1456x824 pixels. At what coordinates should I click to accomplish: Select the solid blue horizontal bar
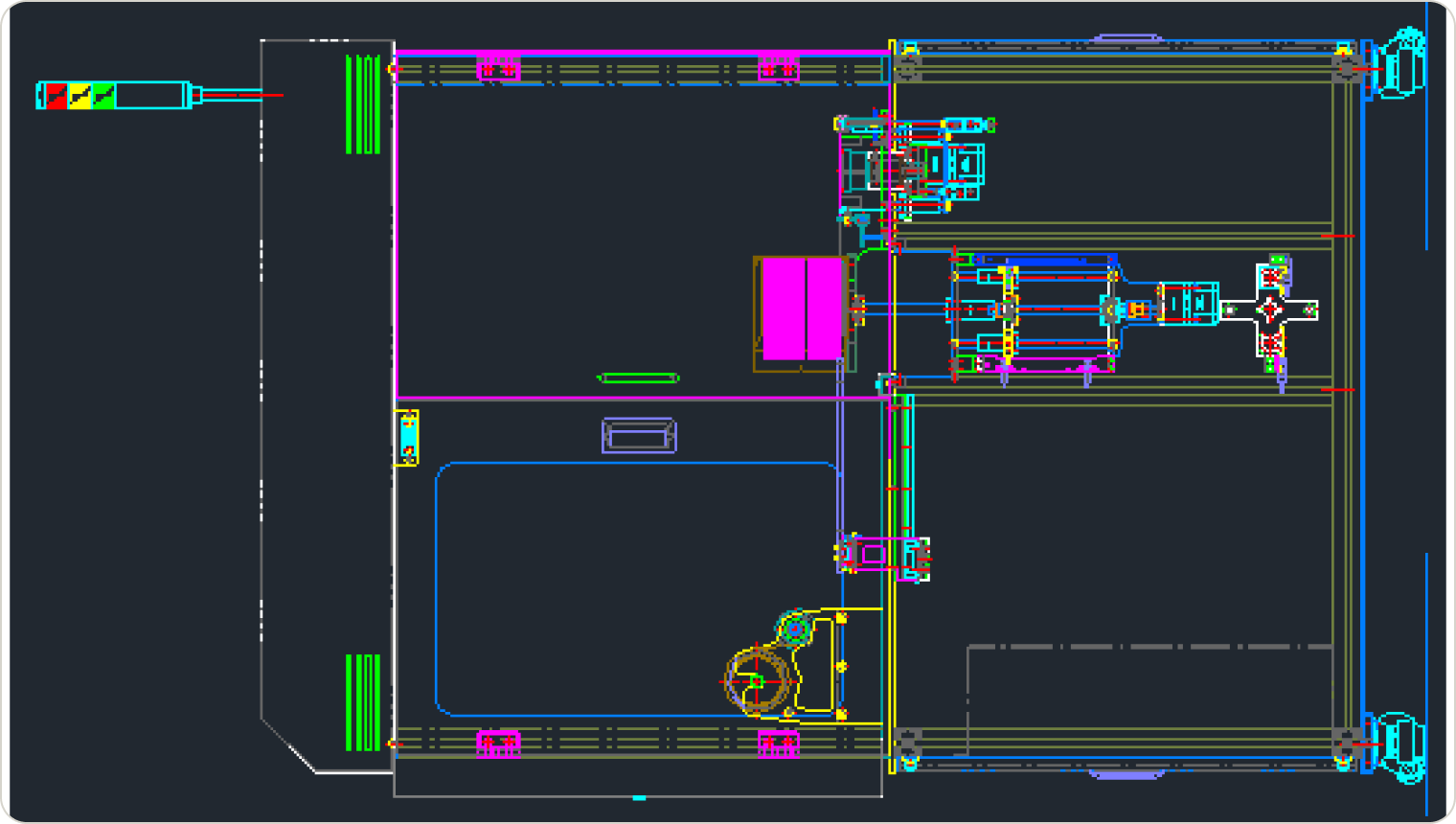[1044, 260]
